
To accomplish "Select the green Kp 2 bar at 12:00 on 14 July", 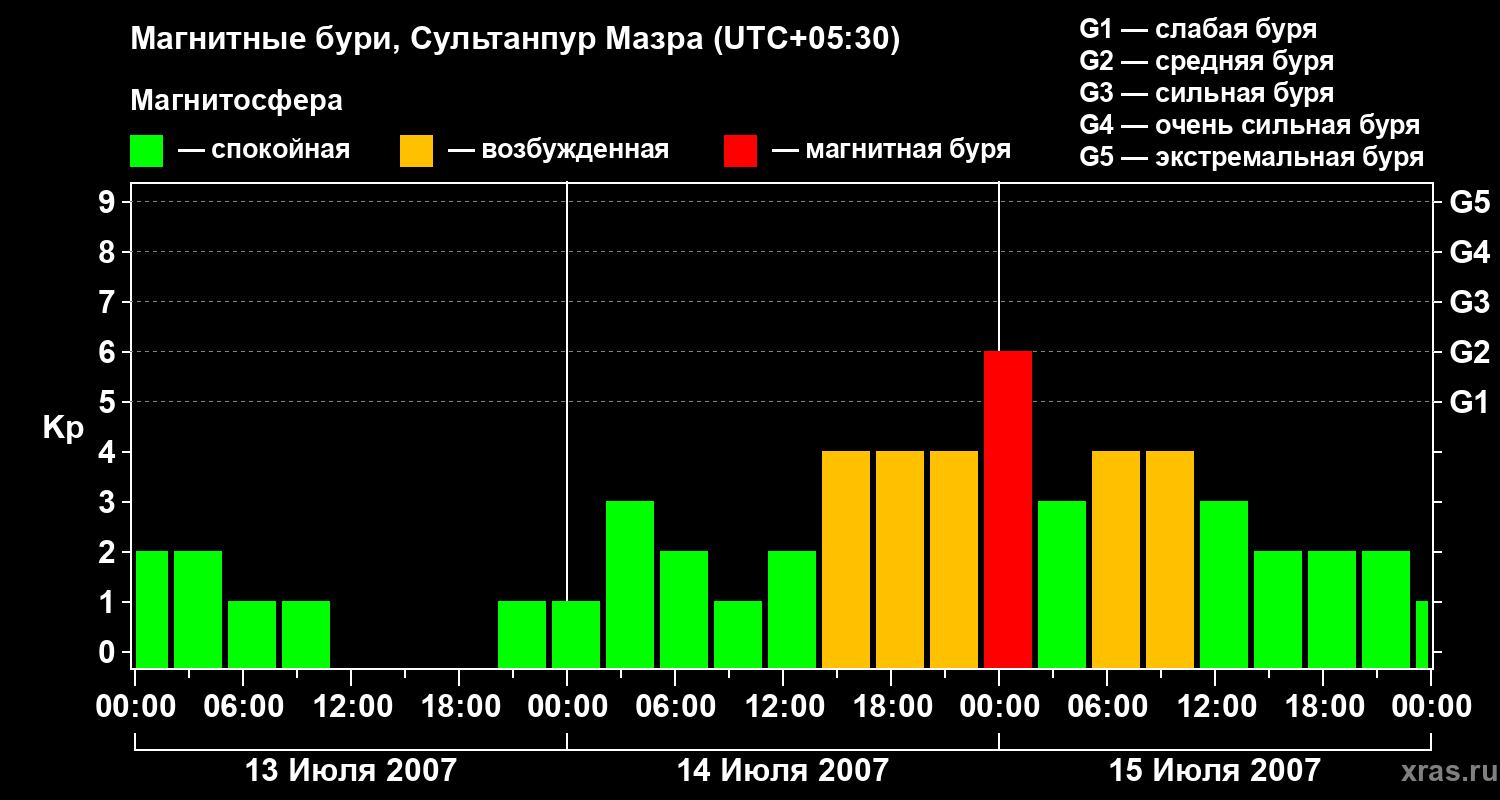I will [792, 610].
